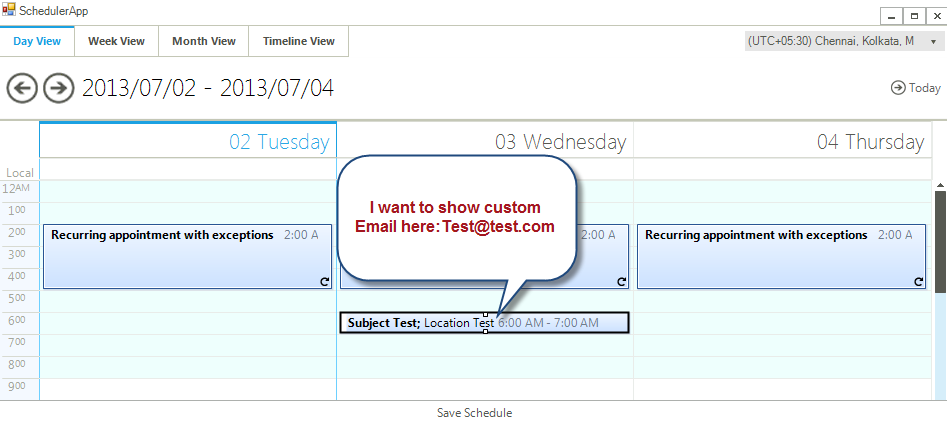Click the Save Schedule button
The image size is (947, 422).
click(474, 413)
